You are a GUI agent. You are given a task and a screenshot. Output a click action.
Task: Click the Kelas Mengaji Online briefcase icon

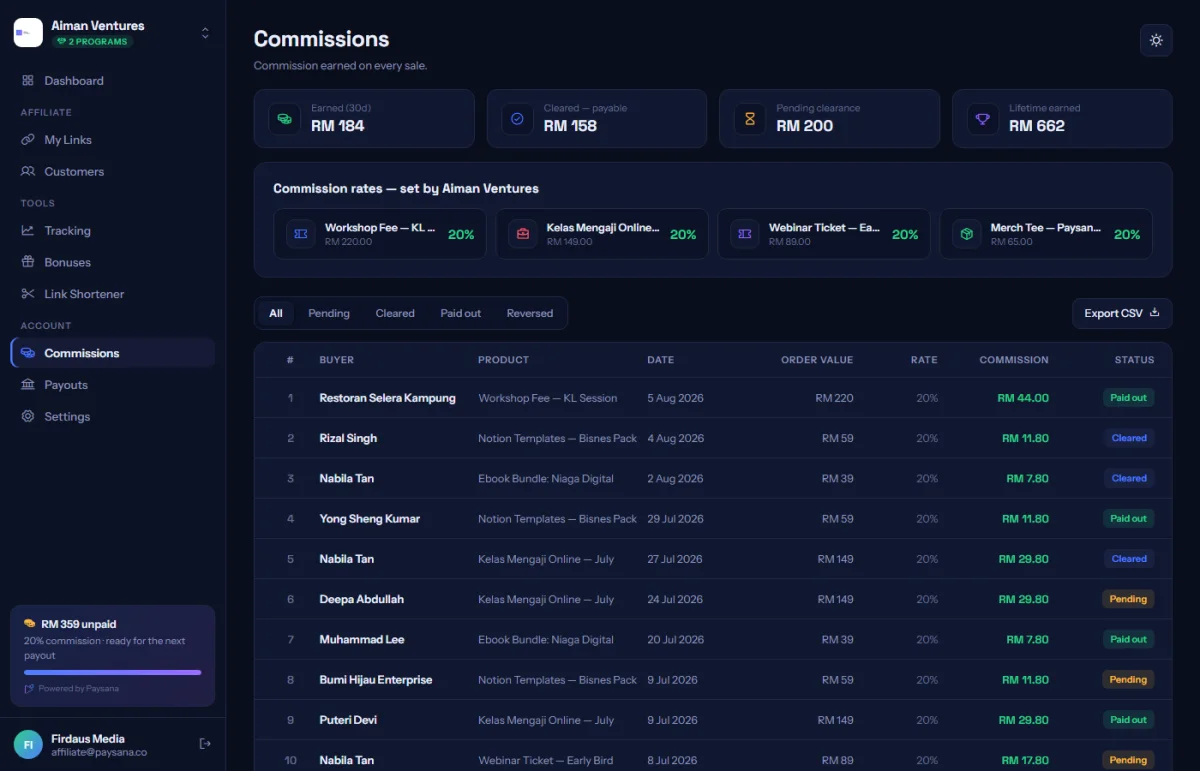522,234
